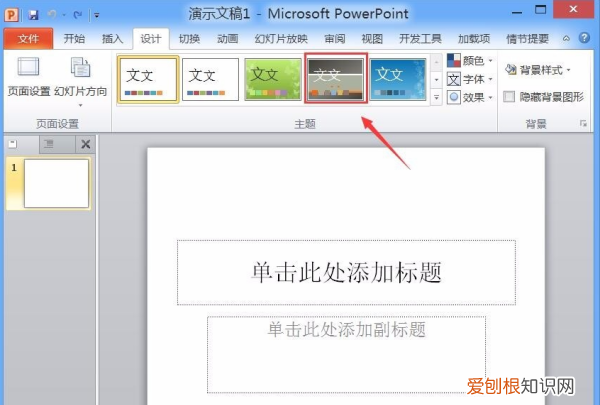Screen dimensions: 600x405
Task: Open the 幻灯片方向 dropdown
Action: (x=80, y=82)
